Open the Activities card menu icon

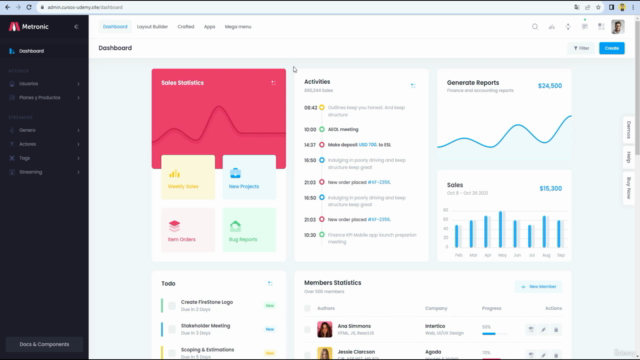(413, 86)
